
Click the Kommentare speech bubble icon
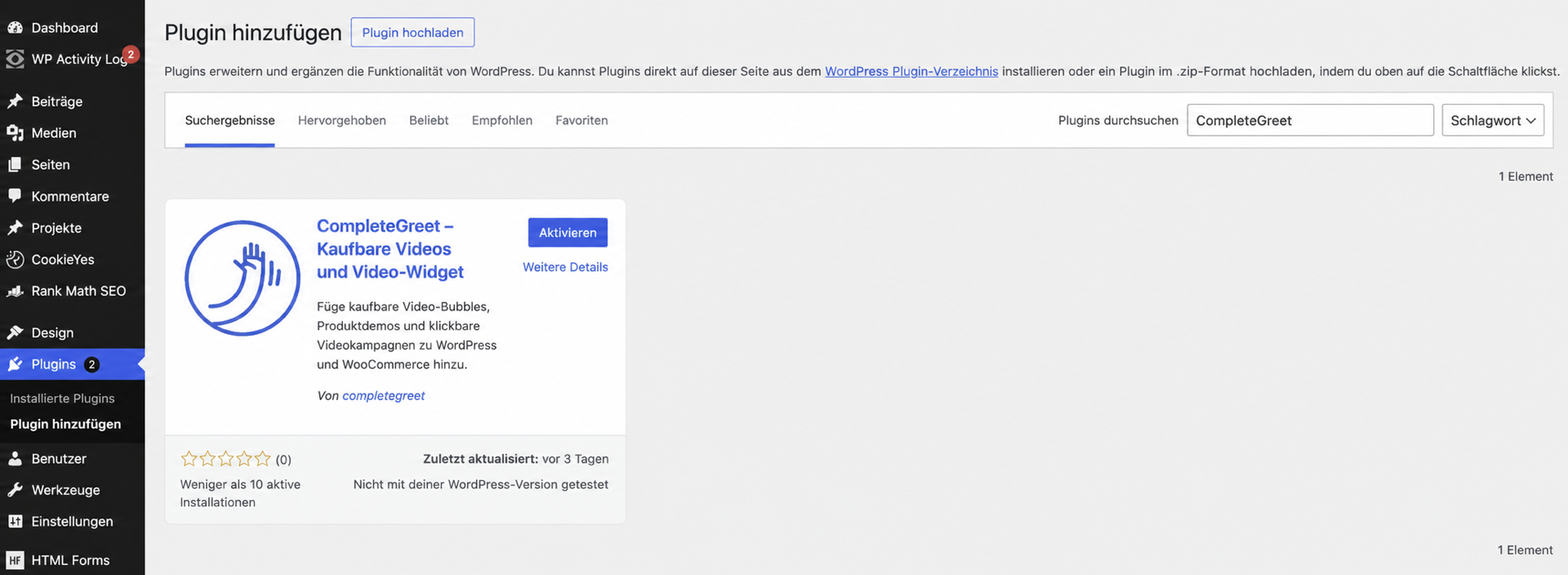[x=15, y=196]
